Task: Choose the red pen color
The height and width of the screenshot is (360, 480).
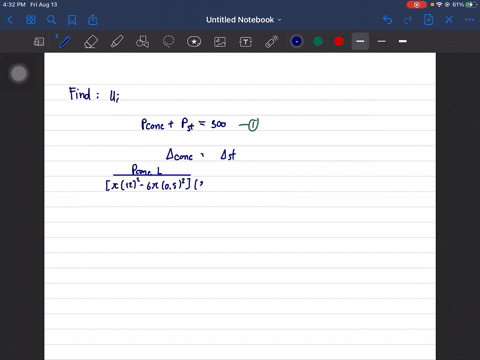Action: 339,41
